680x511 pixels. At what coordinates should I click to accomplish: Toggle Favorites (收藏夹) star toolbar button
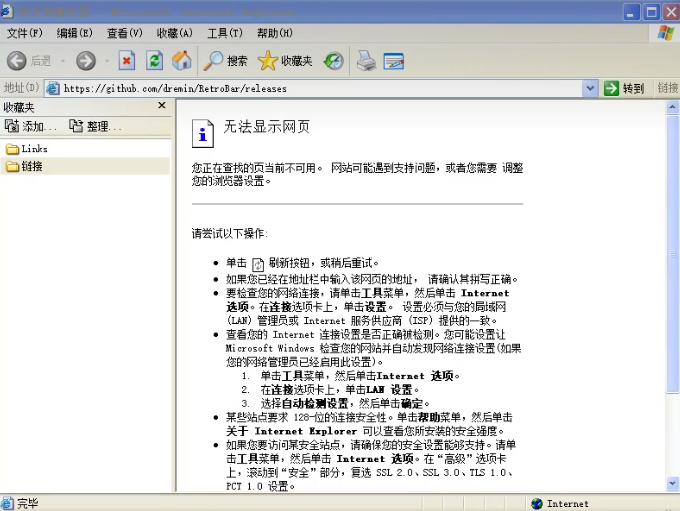coord(285,61)
